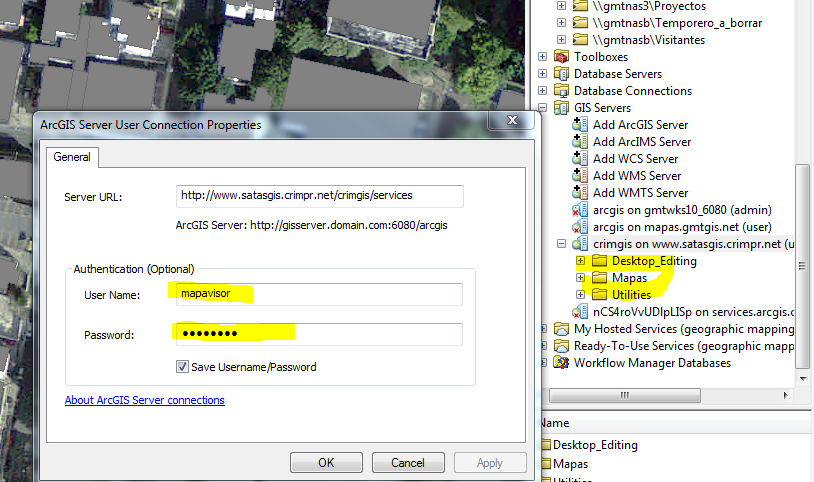Click the vertical scrollbar down arrow
814x482 pixels.
point(803,378)
